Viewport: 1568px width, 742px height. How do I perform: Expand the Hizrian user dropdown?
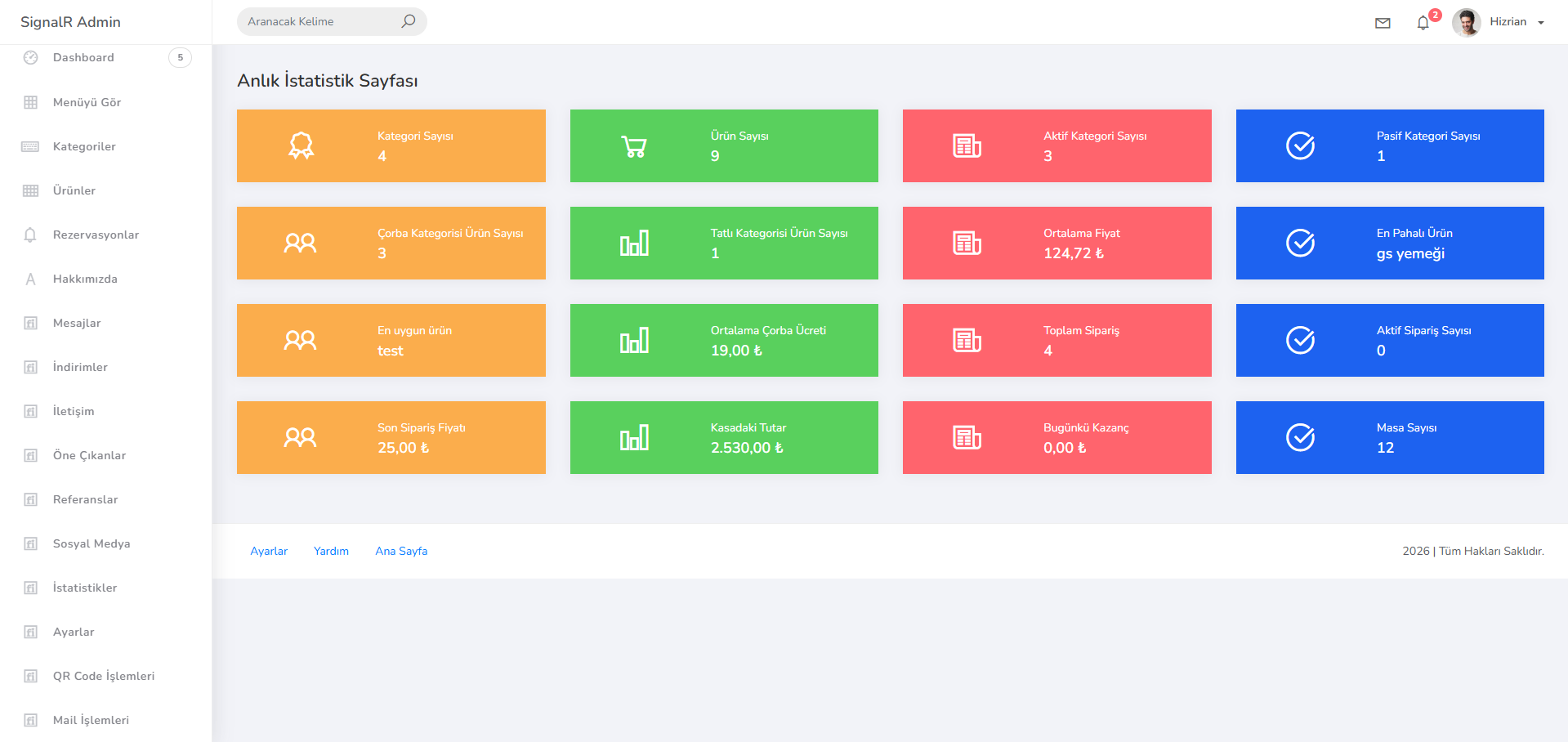1540,23
